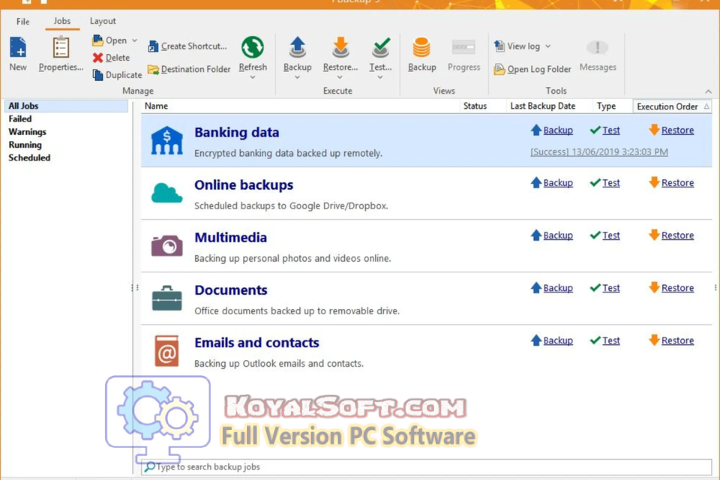Viewport: 720px width, 480px height.
Task: Click the Test execute checkmark icon
Action: click(381, 47)
